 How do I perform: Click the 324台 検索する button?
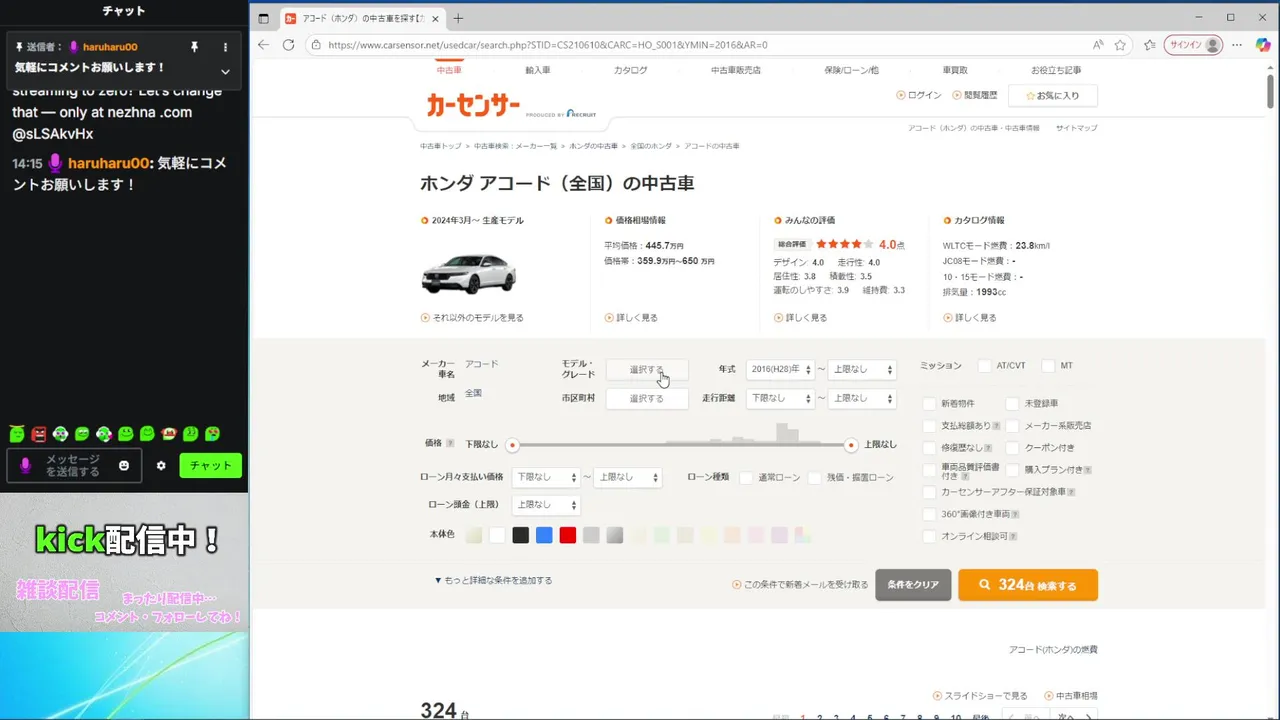[x=1028, y=585]
